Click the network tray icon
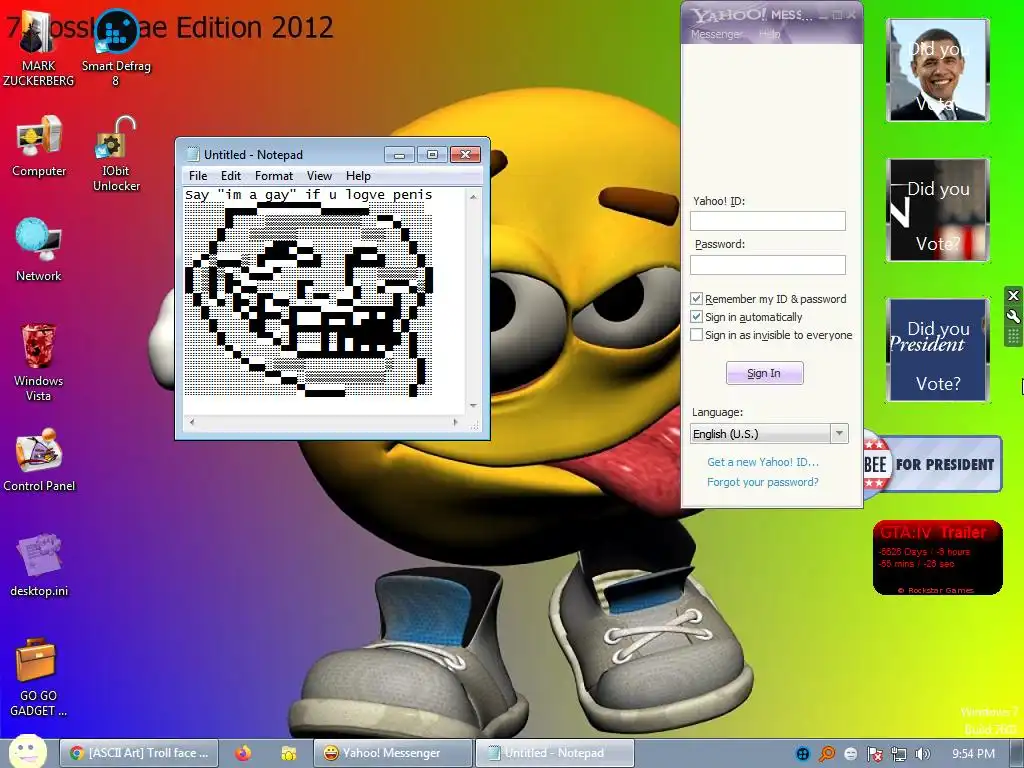This screenshot has height=768, width=1024. (x=899, y=754)
